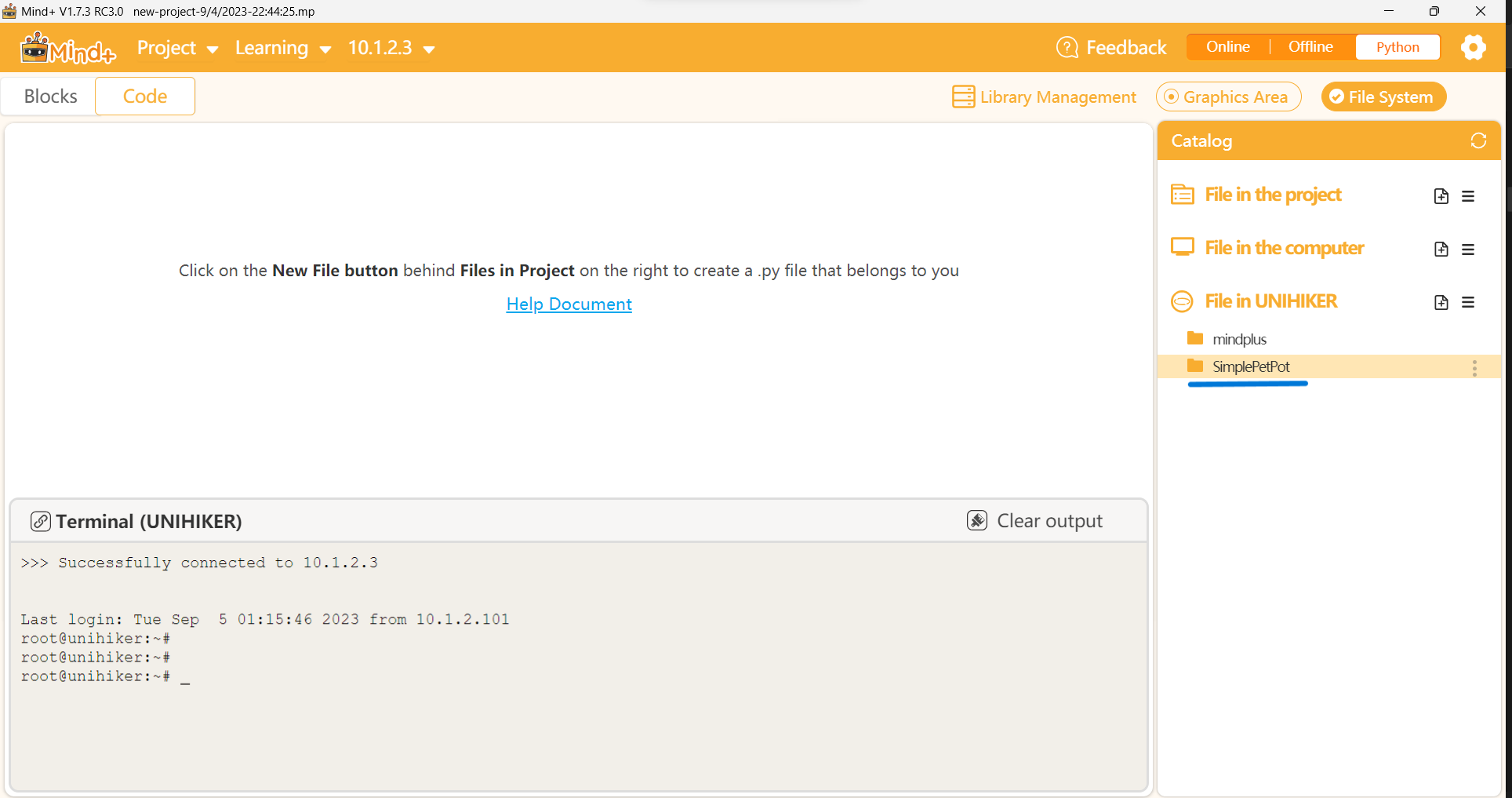Clear the terminal output
The height and width of the screenshot is (798, 1512).
1034,520
